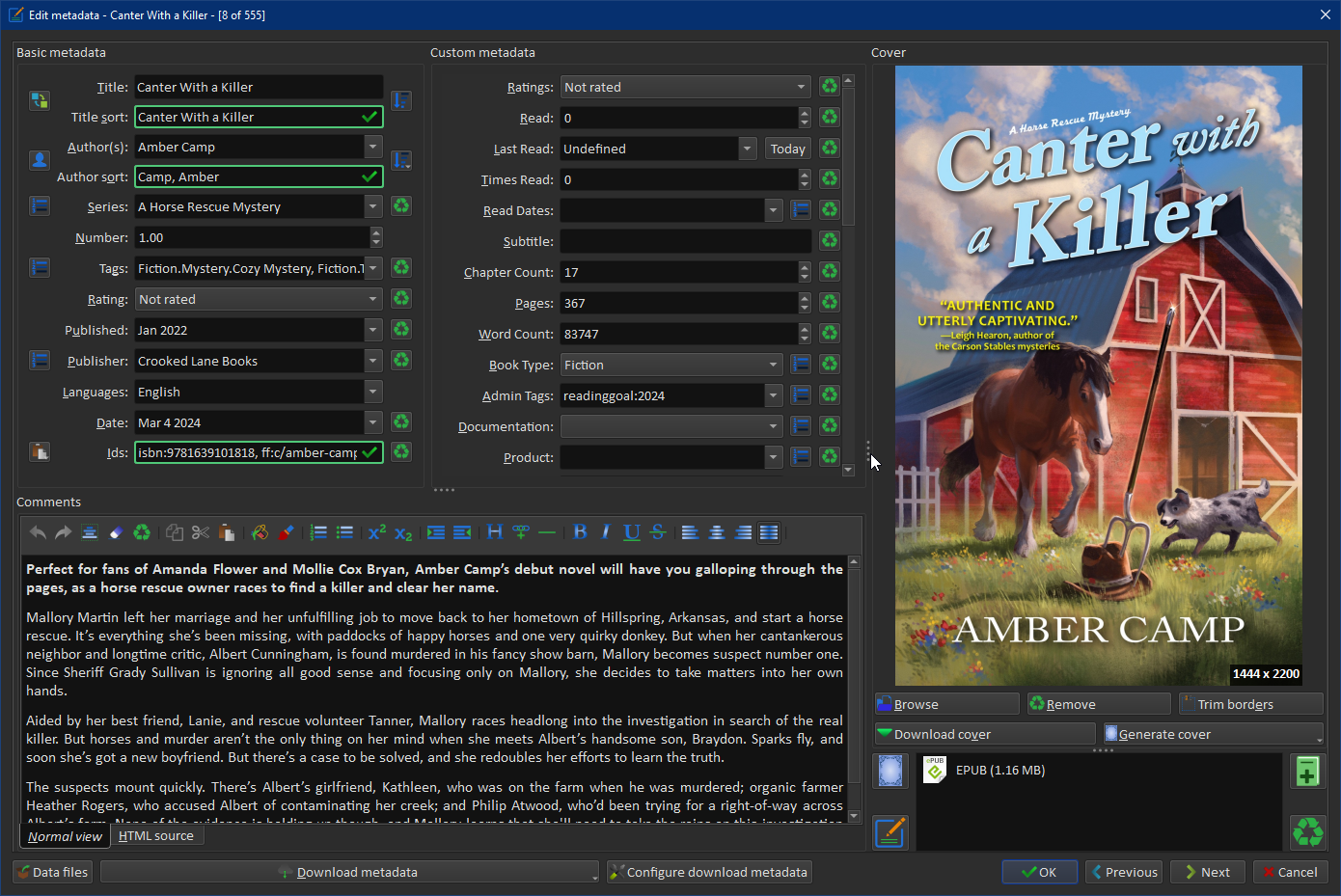
Task: Expand the Languages dropdown
Action: (373, 392)
